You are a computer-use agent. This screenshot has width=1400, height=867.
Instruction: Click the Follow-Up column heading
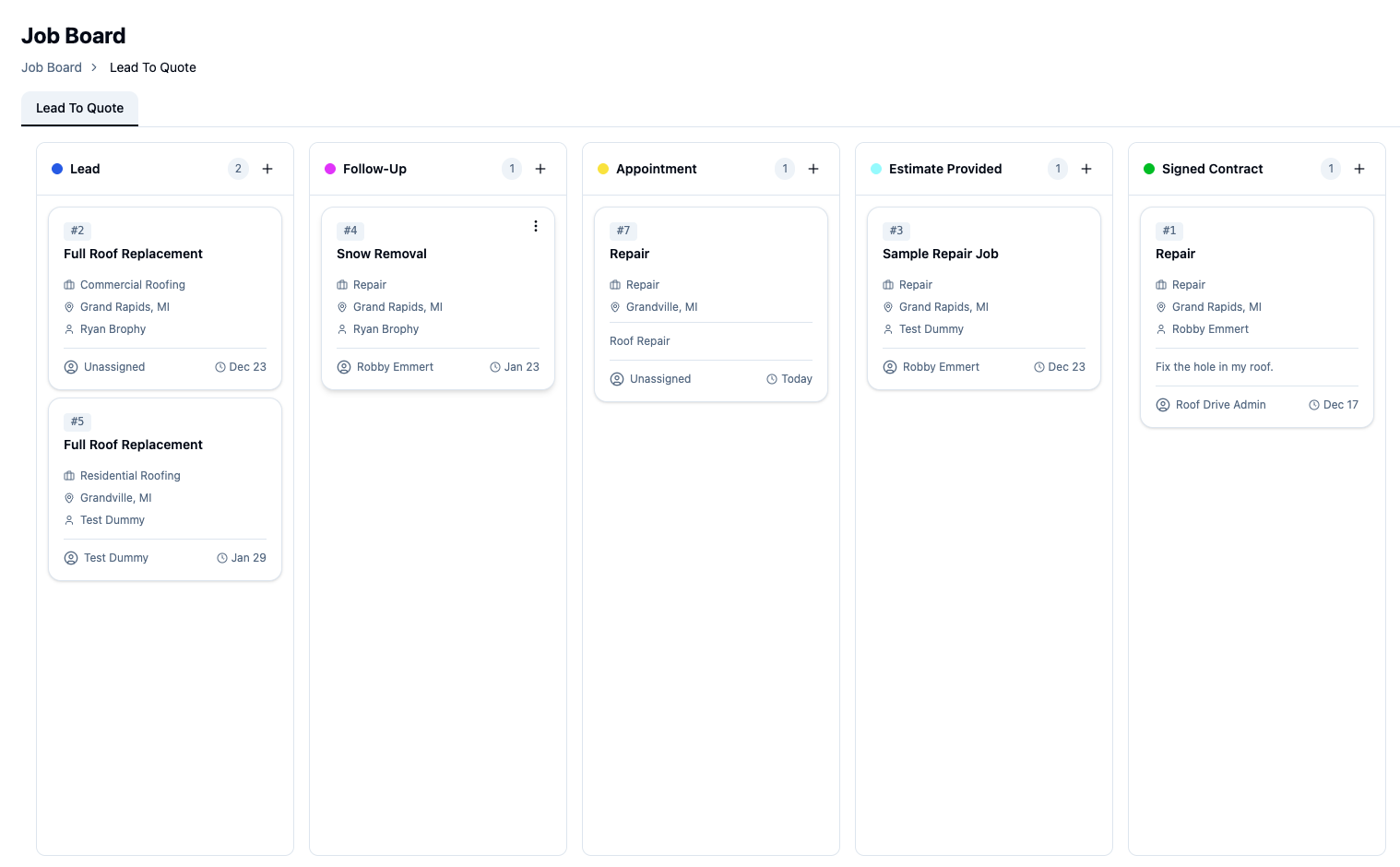tap(374, 169)
